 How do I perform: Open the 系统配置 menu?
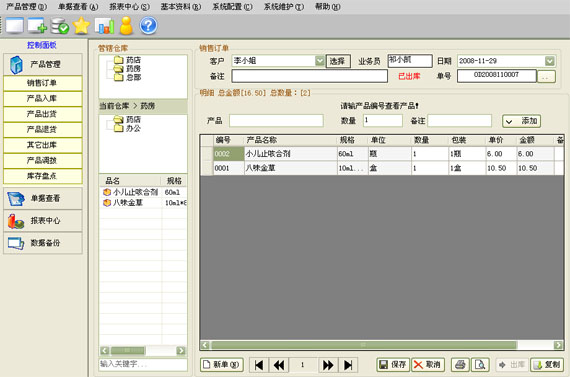point(232,7)
